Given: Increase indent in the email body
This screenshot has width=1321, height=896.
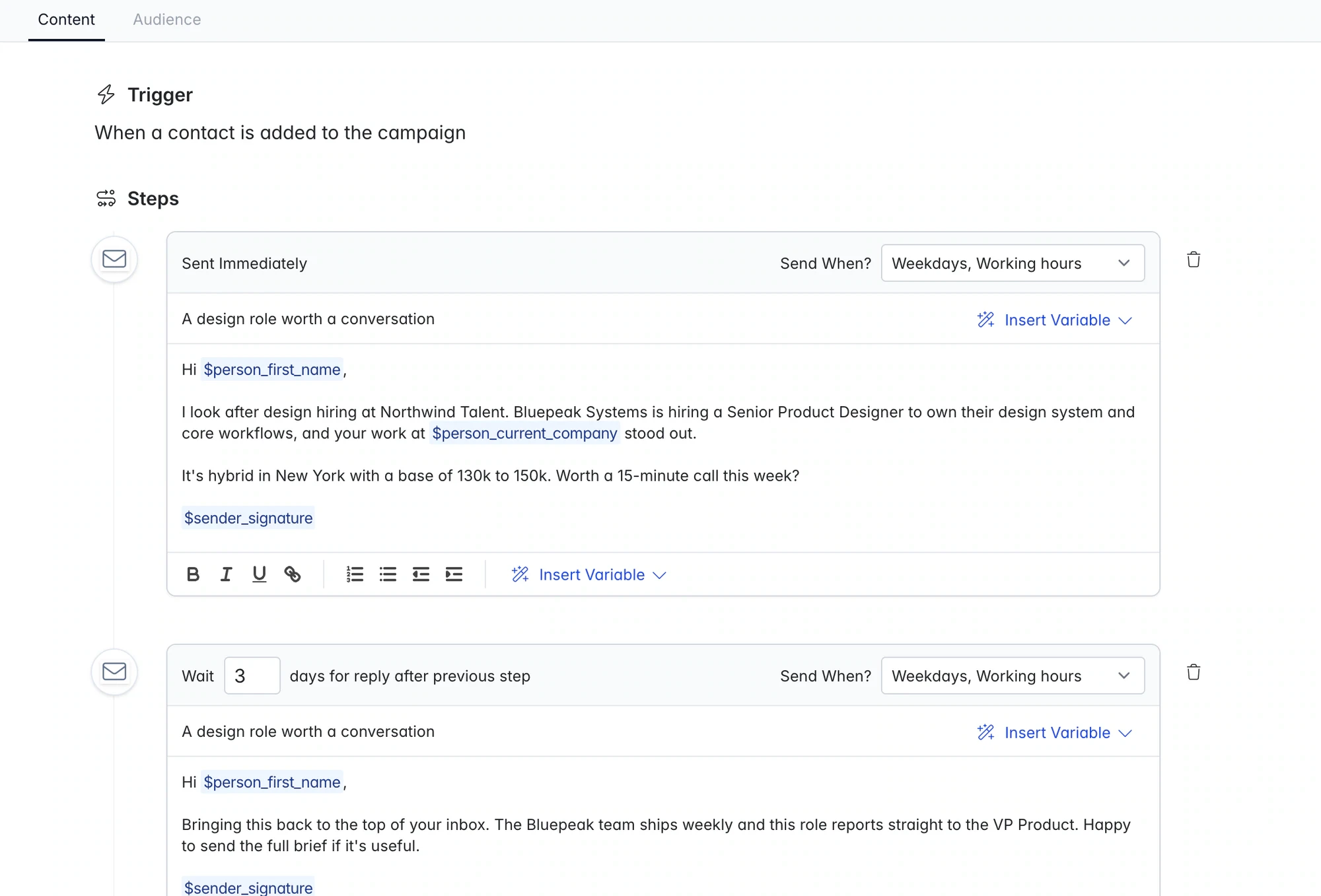Looking at the screenshot, I should tap(454, 574).
